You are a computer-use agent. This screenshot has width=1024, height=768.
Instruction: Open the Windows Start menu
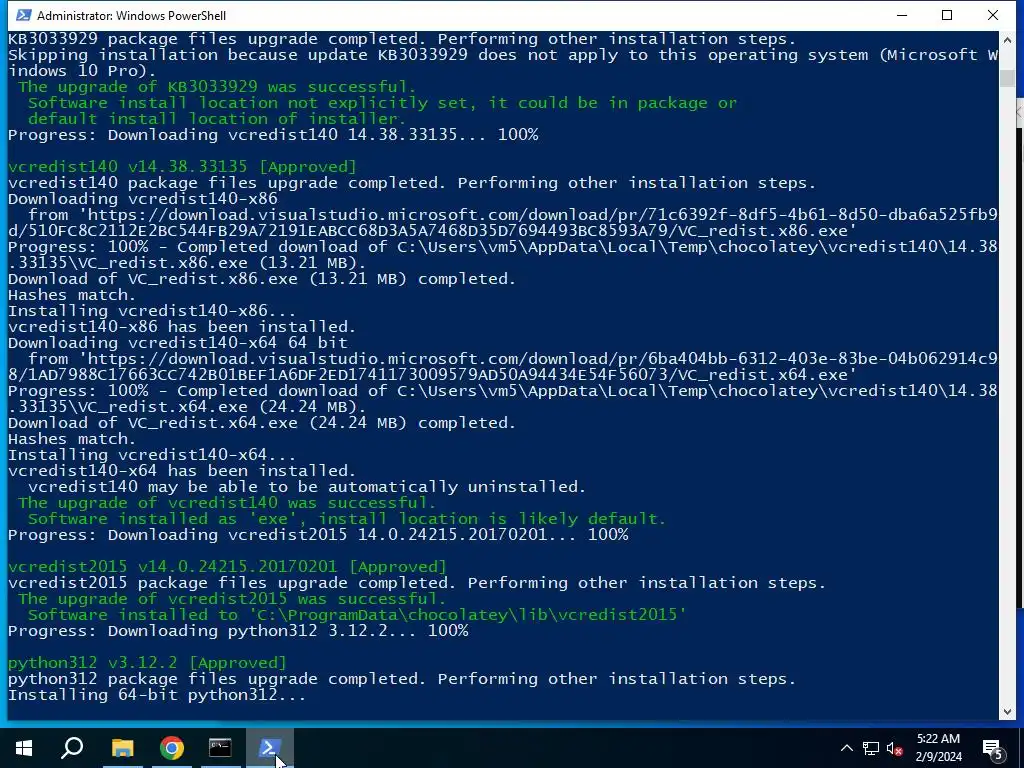pos(24,748)
